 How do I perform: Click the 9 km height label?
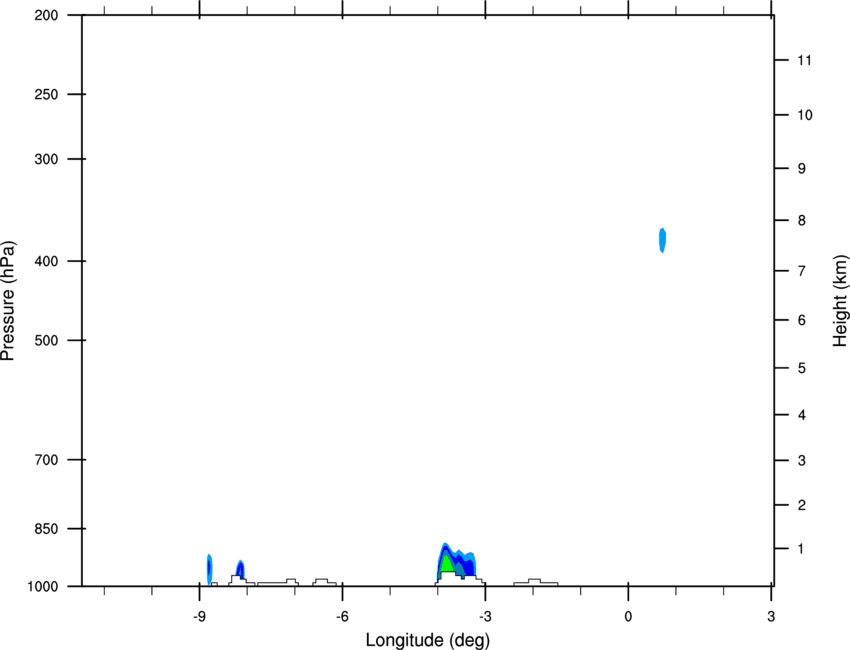point(802,169)
